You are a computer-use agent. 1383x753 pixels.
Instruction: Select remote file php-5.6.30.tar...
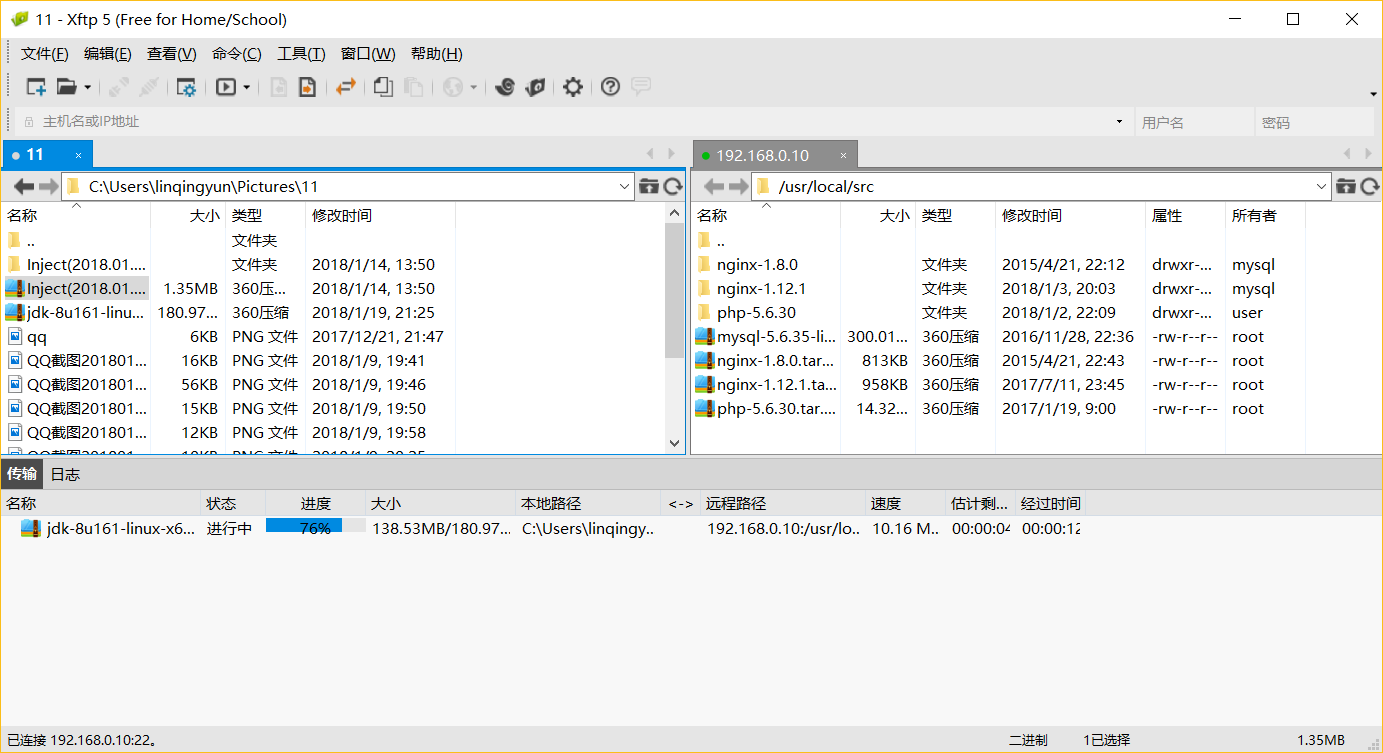[x=765, y=408]
